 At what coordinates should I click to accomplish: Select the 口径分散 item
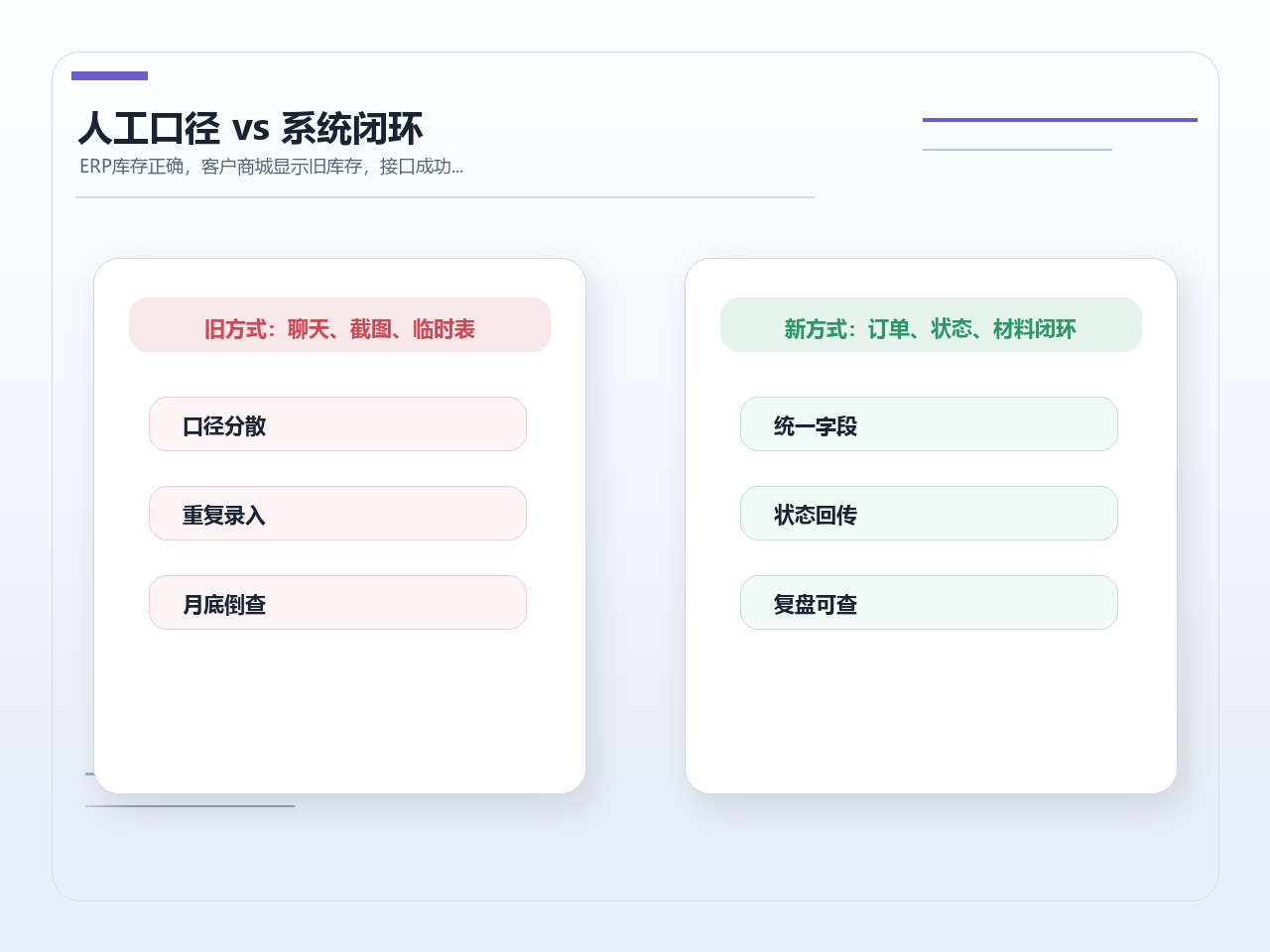[337, 424]
